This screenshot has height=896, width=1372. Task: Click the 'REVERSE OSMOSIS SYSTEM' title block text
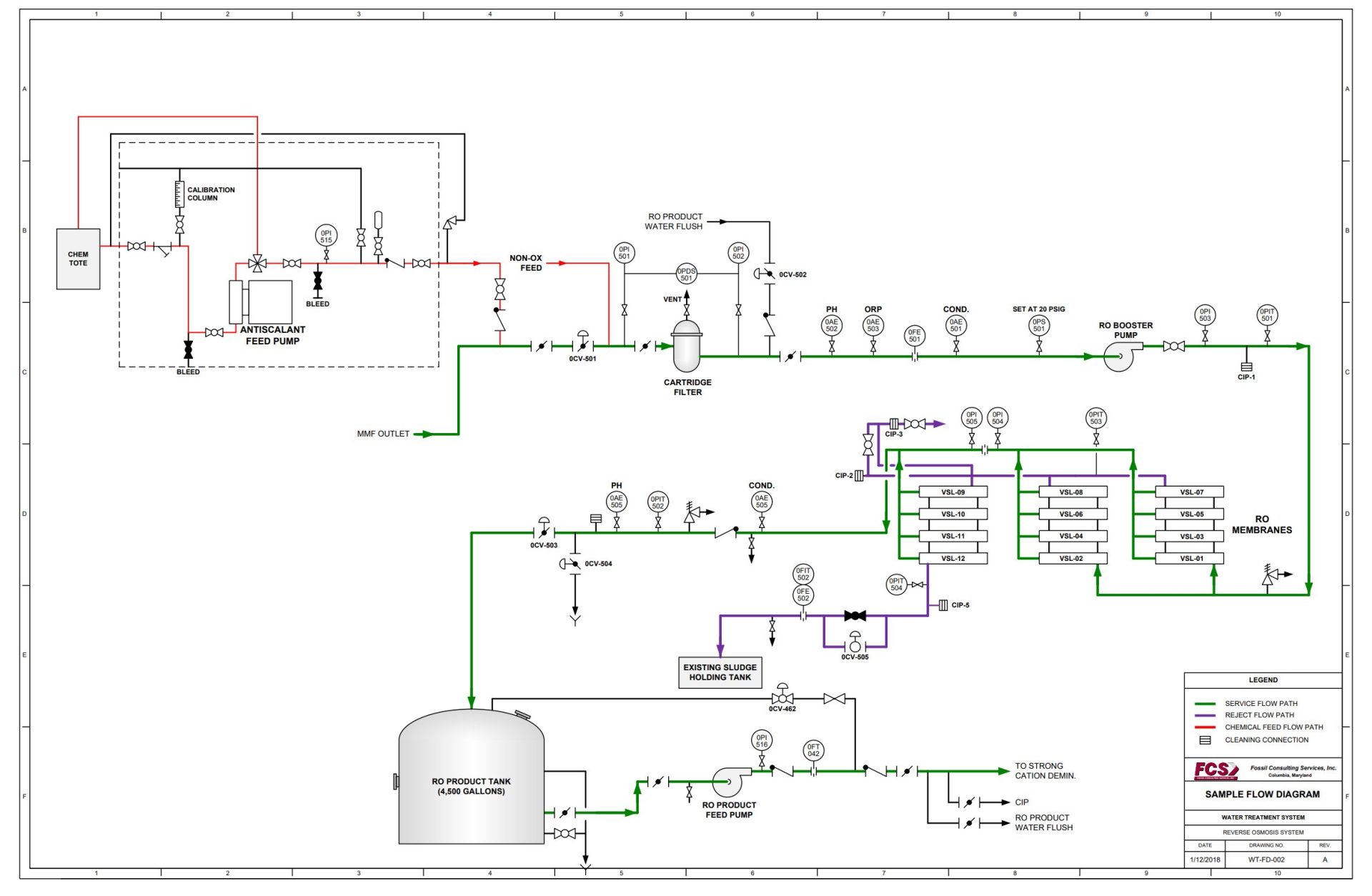click(1263, 832)
